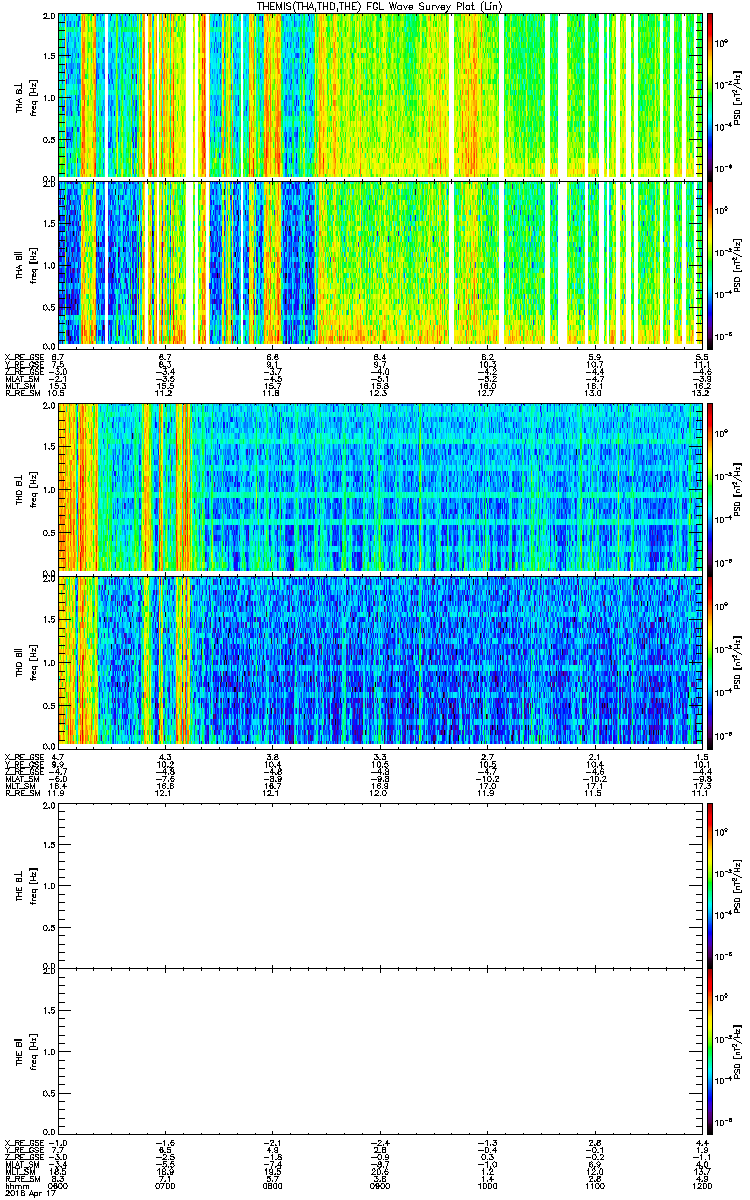Click the PSD color bar beside THE B-parallel

coord(710,1051)
